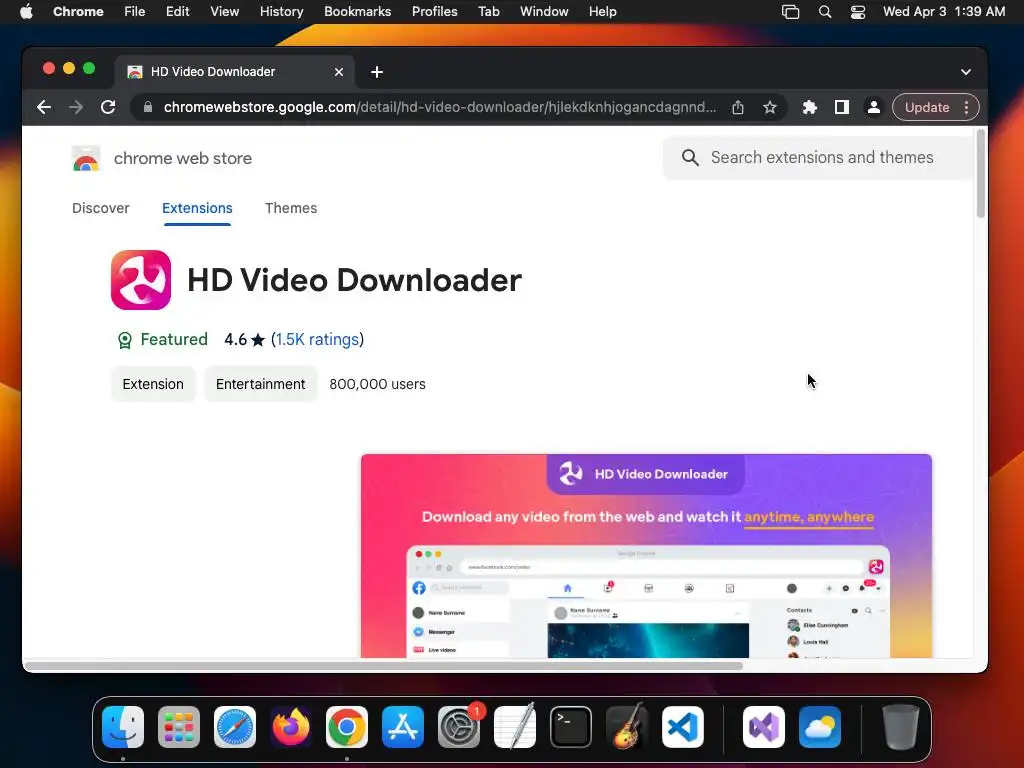This screenshot has height=768, width=1024.
Task: Open the Profiles menu
Action: 434,12
